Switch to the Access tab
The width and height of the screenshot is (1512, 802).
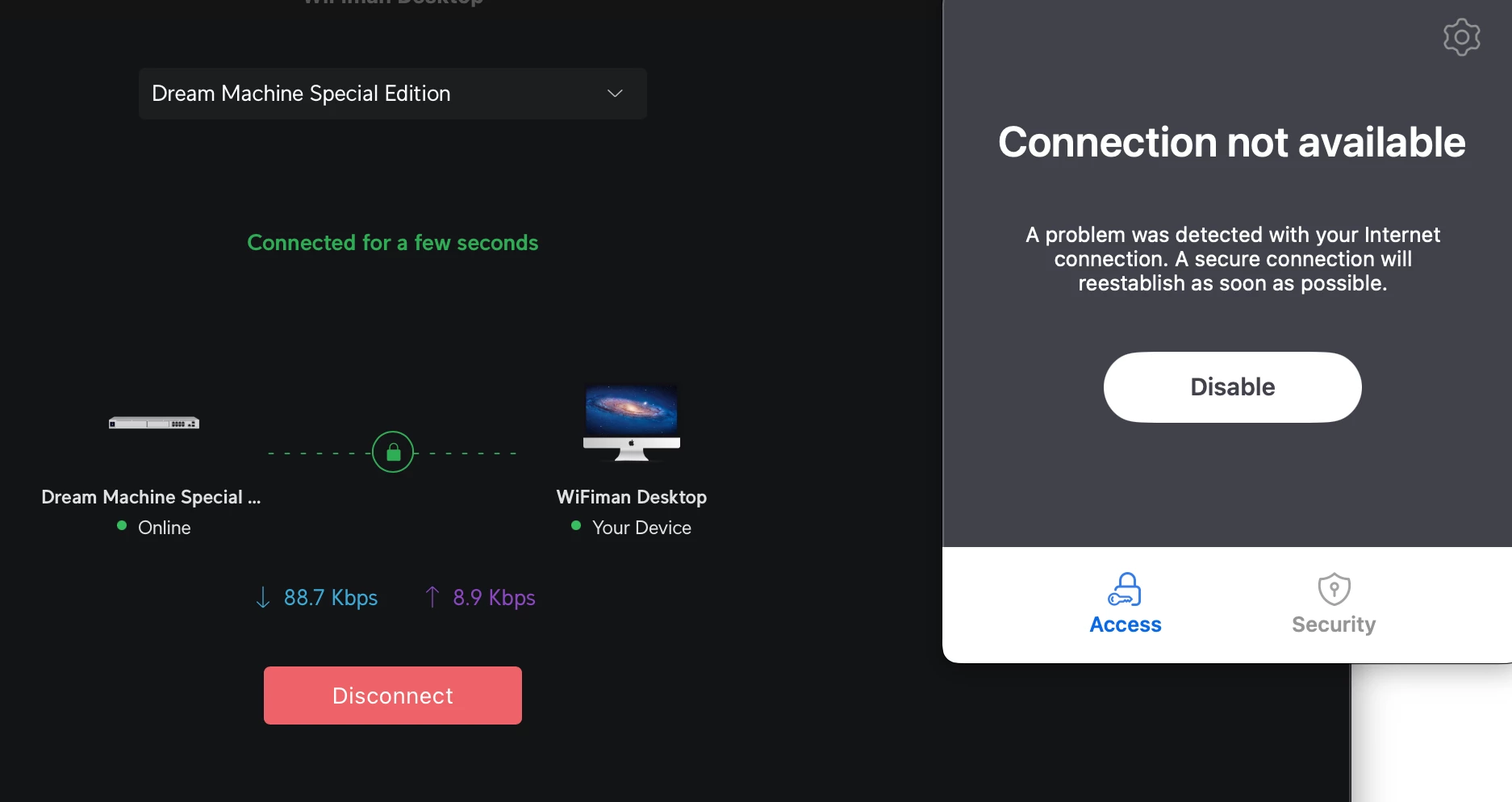click(1125, 604)
